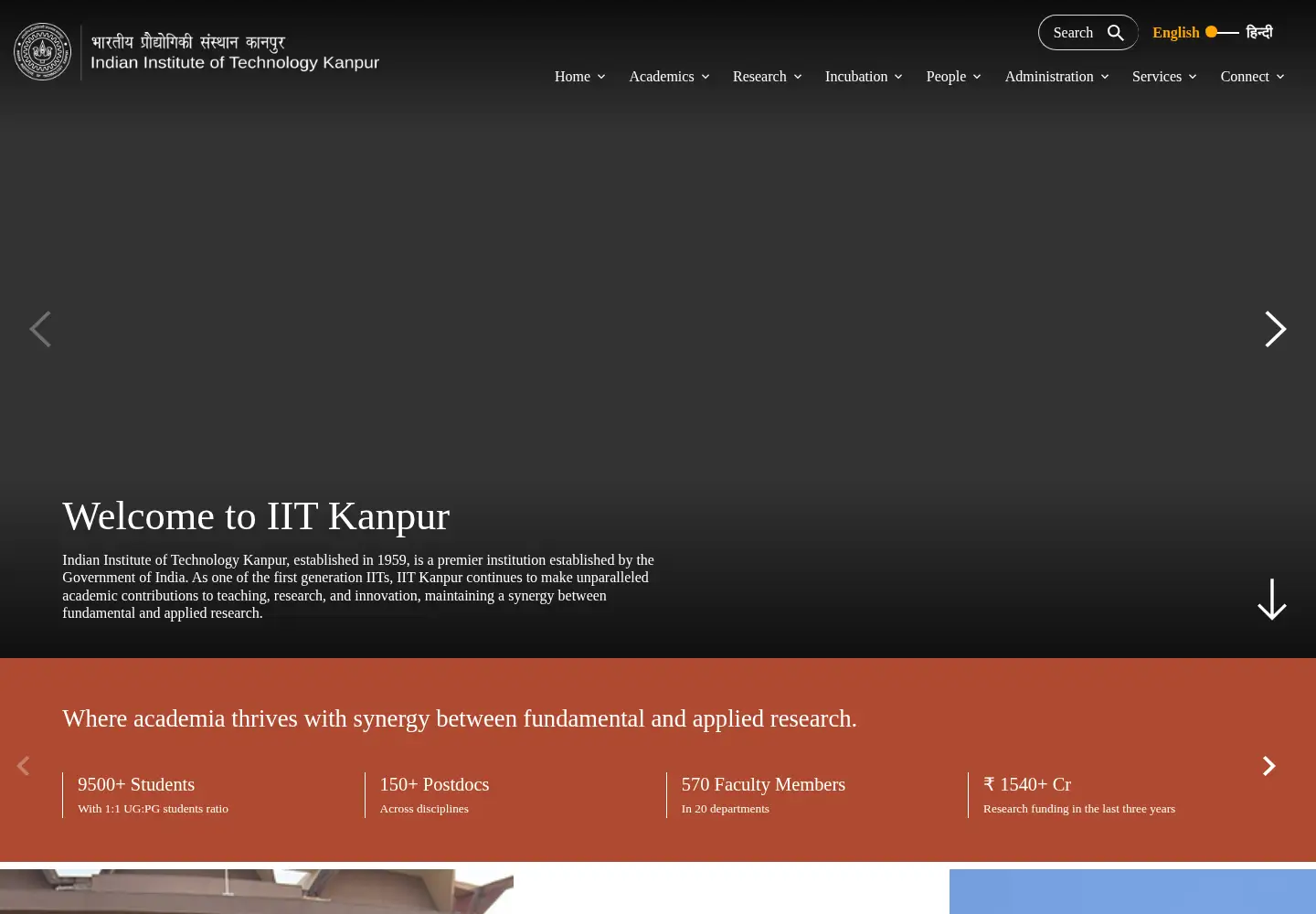The image size is (1316, 914).
Task: Click the IIT Kanpur circular logo
Action: 42,51
